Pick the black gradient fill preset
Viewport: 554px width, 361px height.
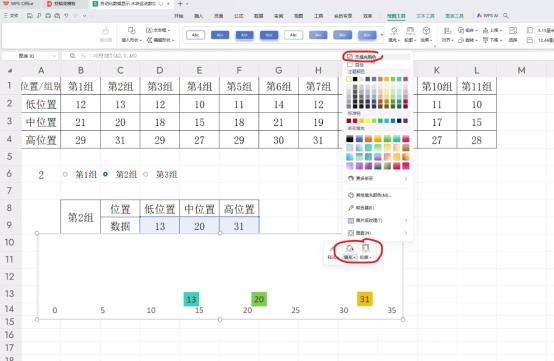click(x=350, y=139)
